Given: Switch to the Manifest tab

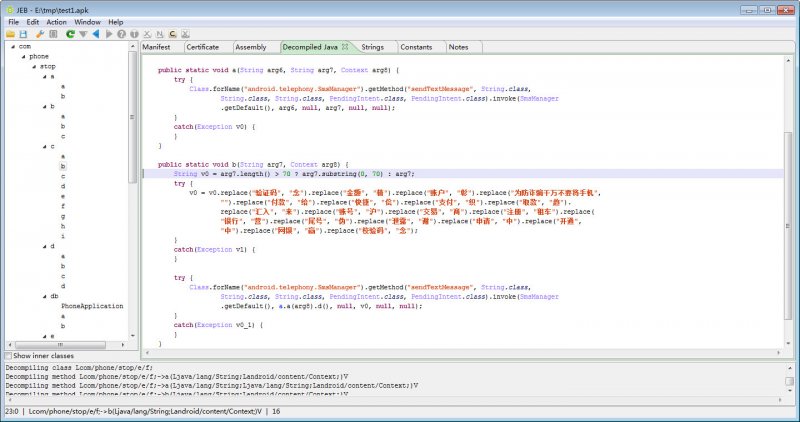Looking at the screenshot, I should (157, 47).
